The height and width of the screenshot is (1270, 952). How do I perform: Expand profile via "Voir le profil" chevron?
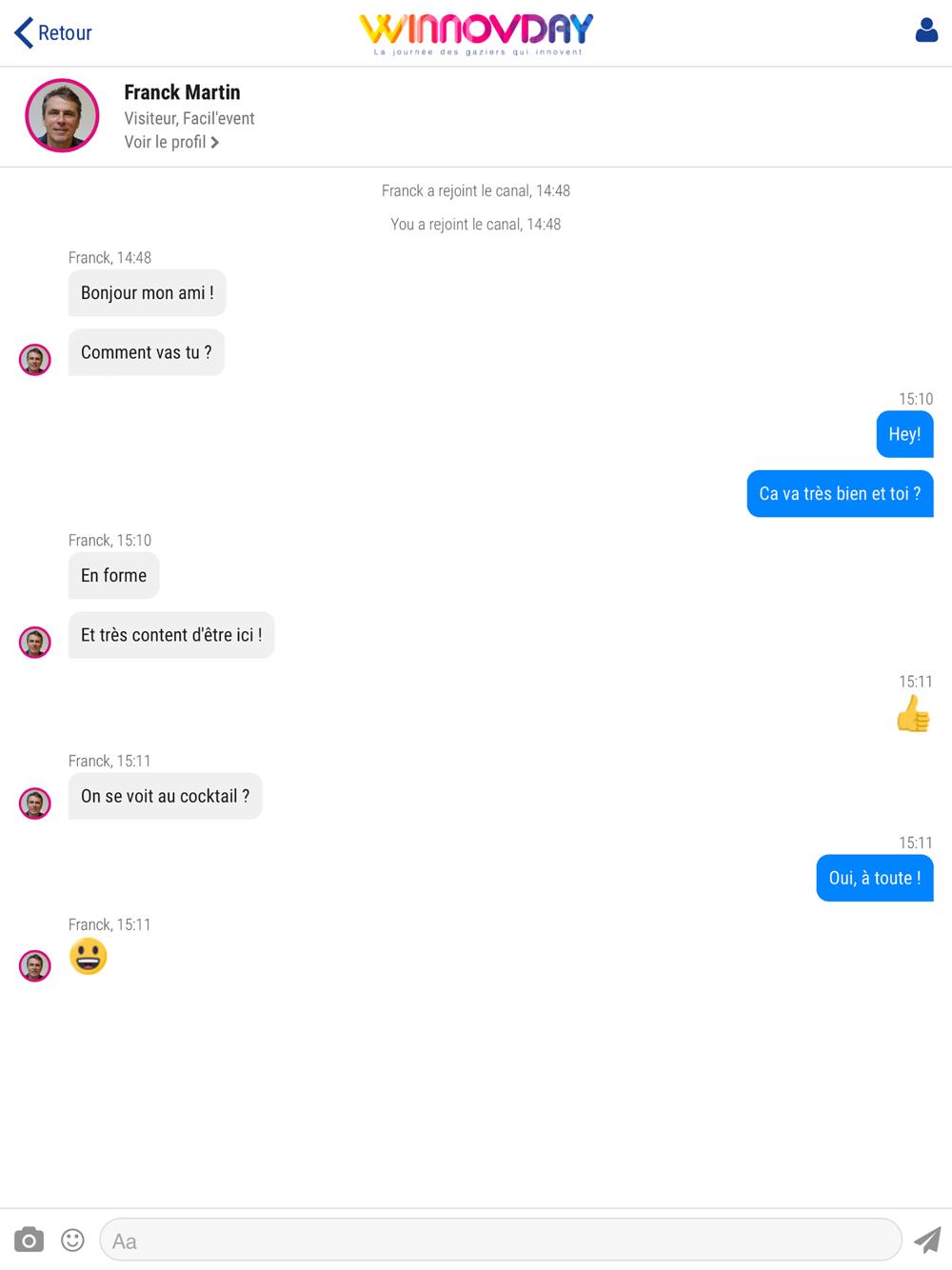pyautogui.click(x=215, y=143)
